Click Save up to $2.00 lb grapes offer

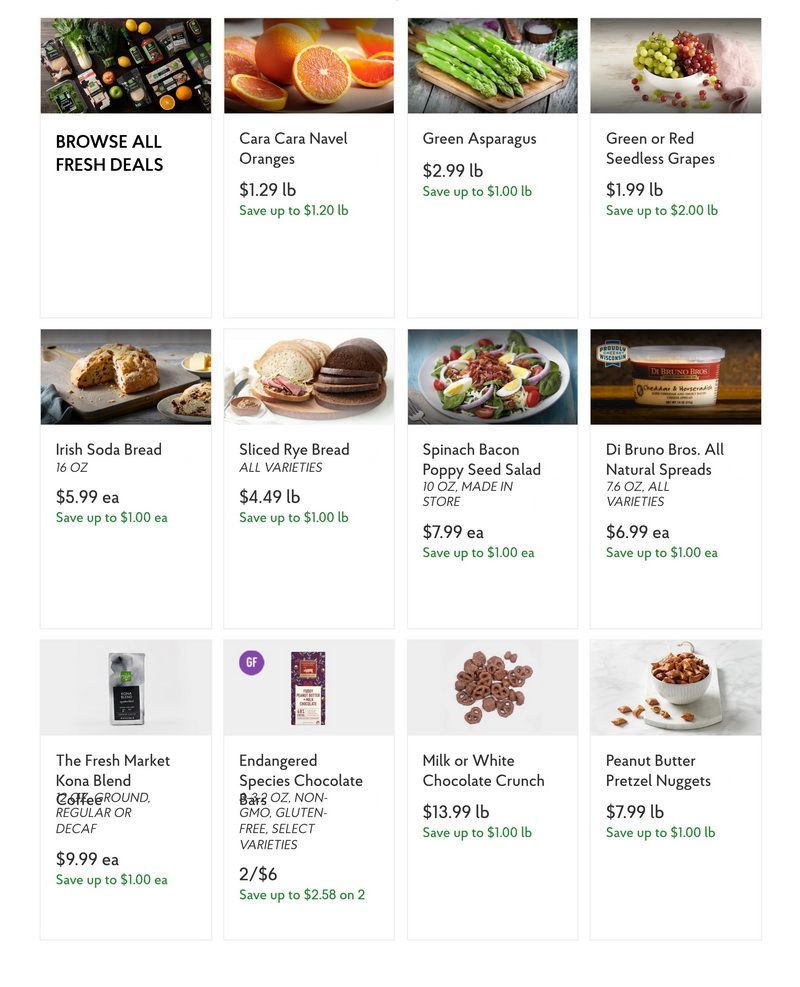(662, 210)
